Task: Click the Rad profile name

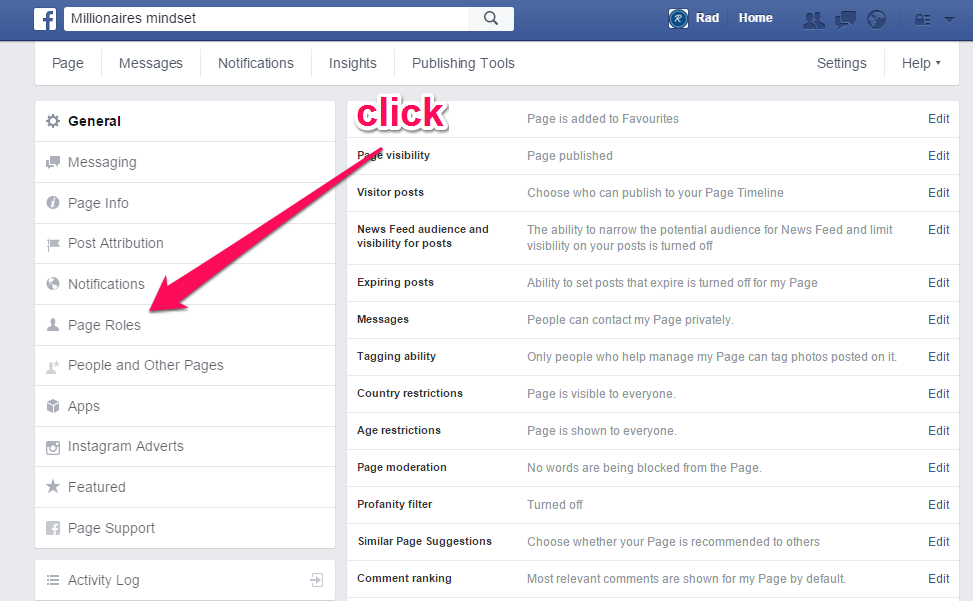Action: pos(707,18)
